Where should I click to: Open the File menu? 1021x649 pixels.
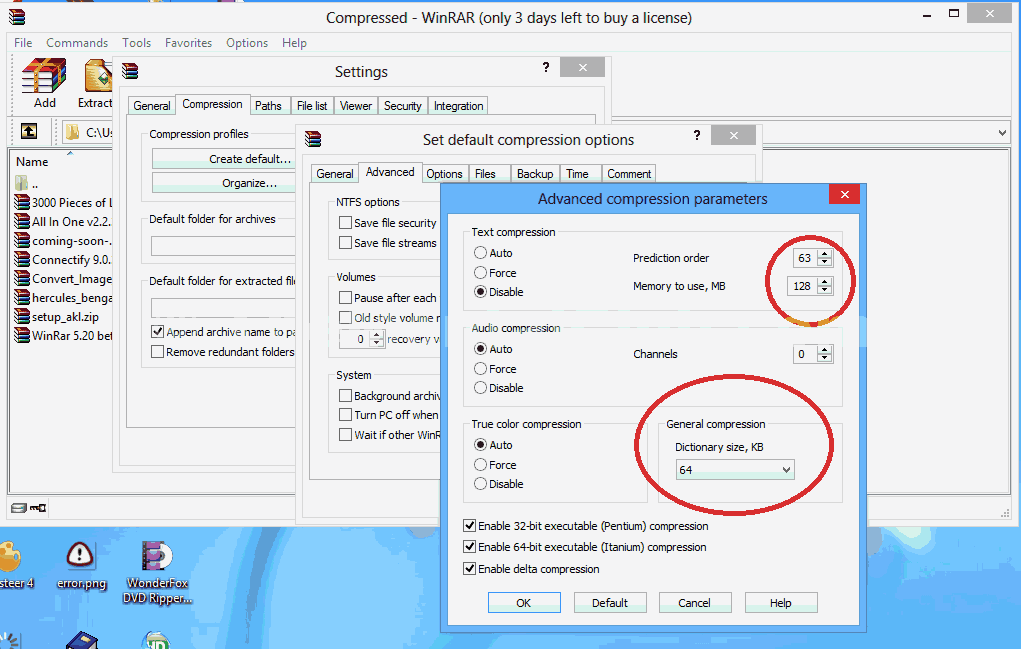point(23,42)
